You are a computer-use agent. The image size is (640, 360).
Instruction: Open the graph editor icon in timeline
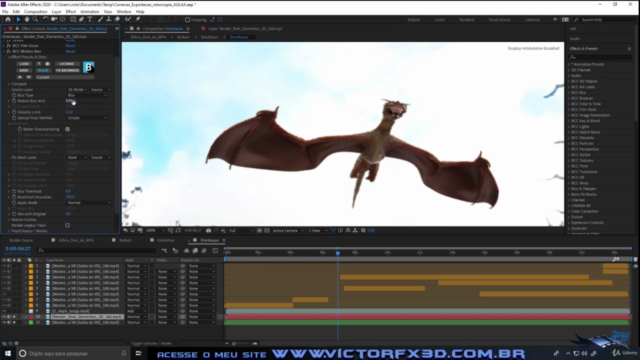[x=216, y=251]
